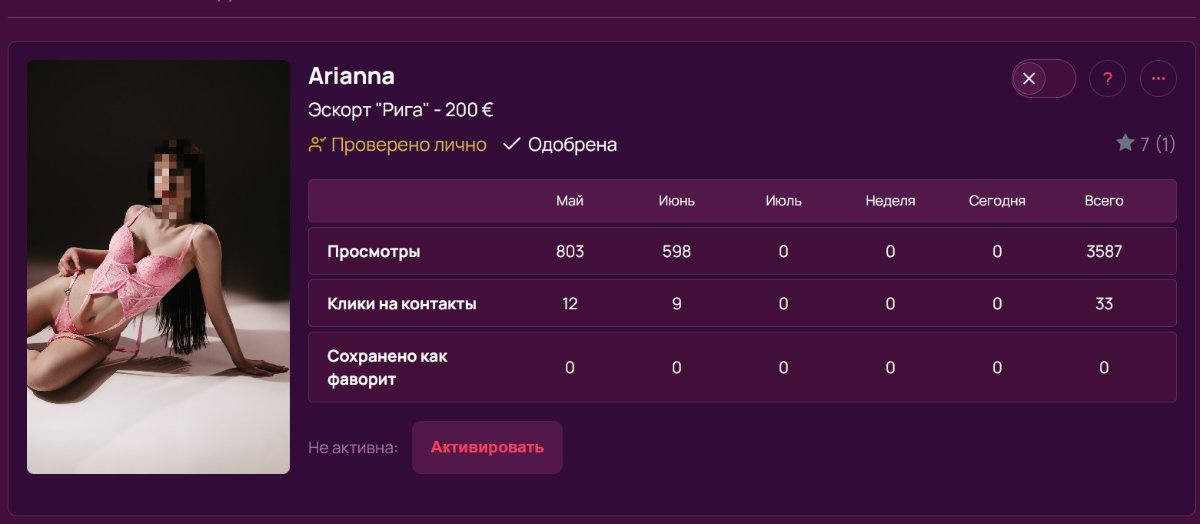The width and height of the screenshot is (1200, 524).
Task: Click the Клики на контакты row label
Action: point(402,304)
